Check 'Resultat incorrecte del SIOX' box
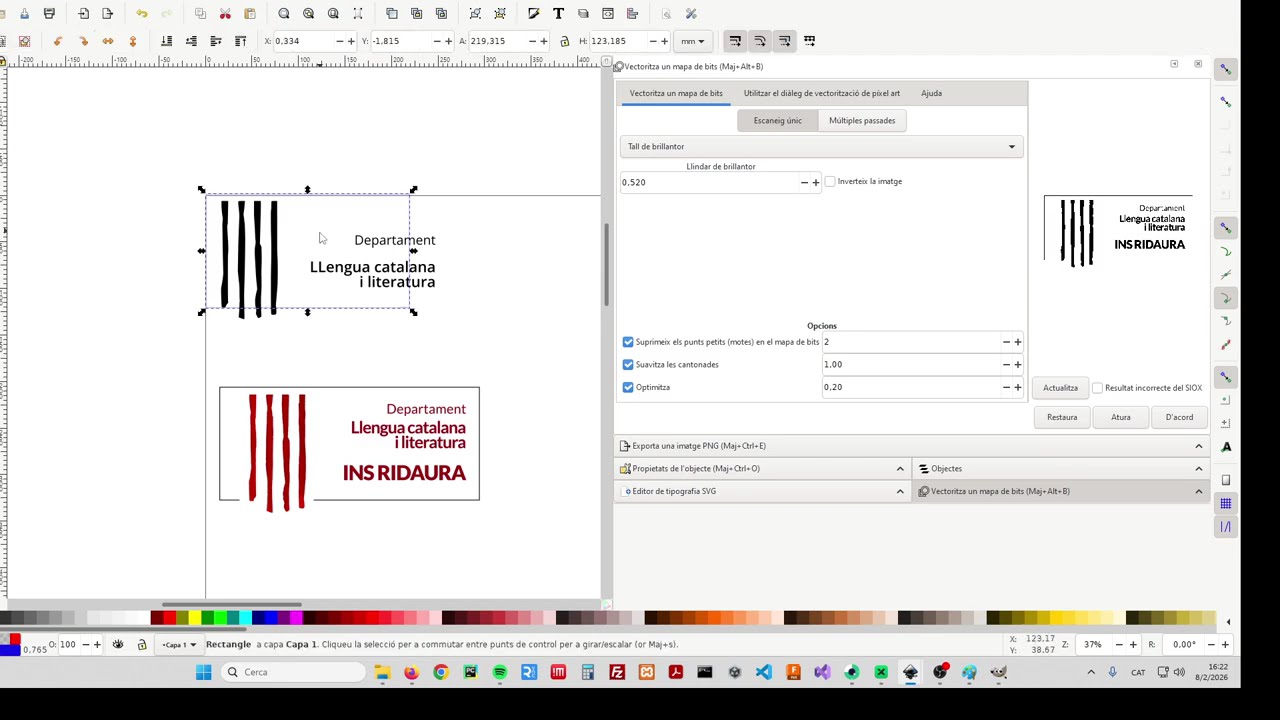The height and width of the screenshot is (720, 1280). pyautogui.click(x=1098, y=388)
